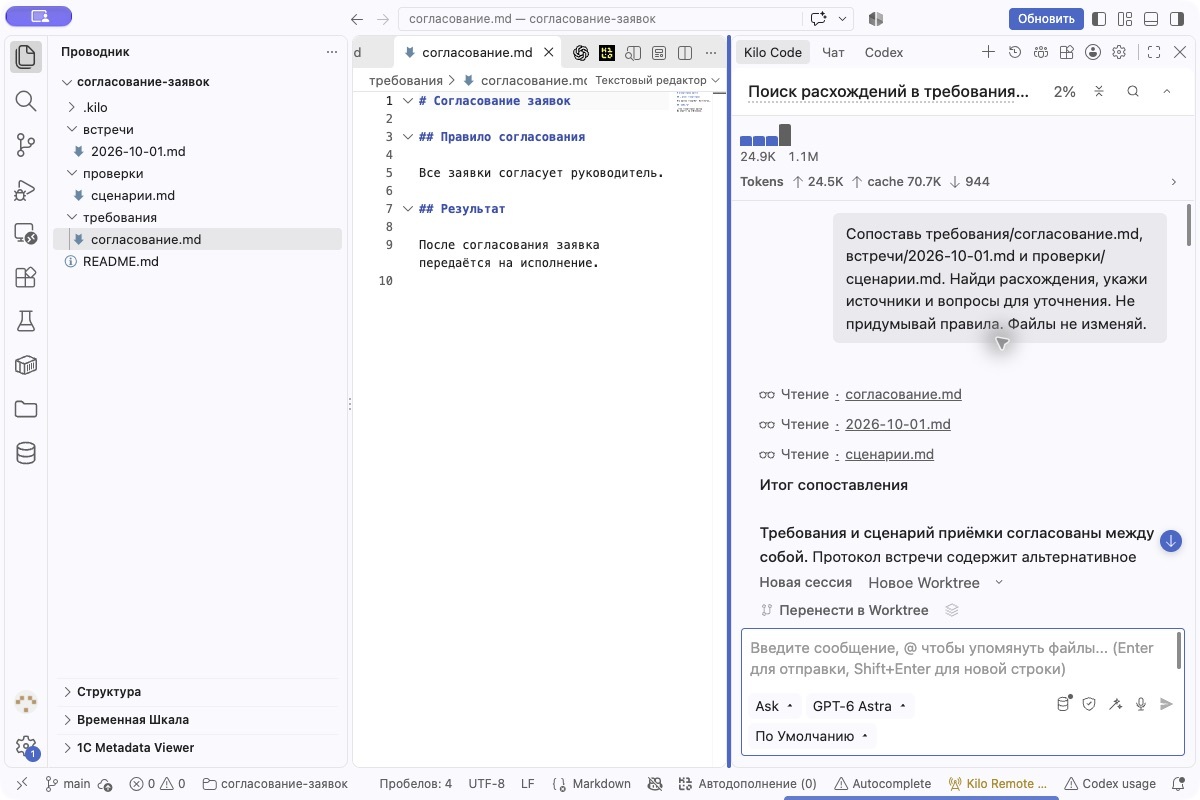Open the Source Control view
The height and width of the screenshot is (800, 1200).
(x=26, y=145)
